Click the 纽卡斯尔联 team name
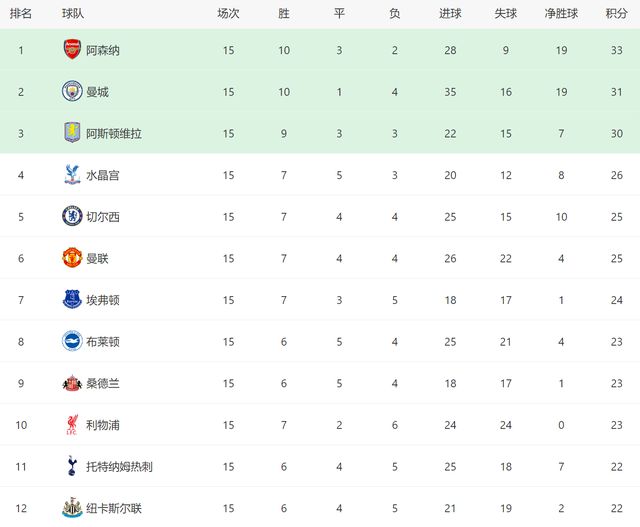 (114, 508)
